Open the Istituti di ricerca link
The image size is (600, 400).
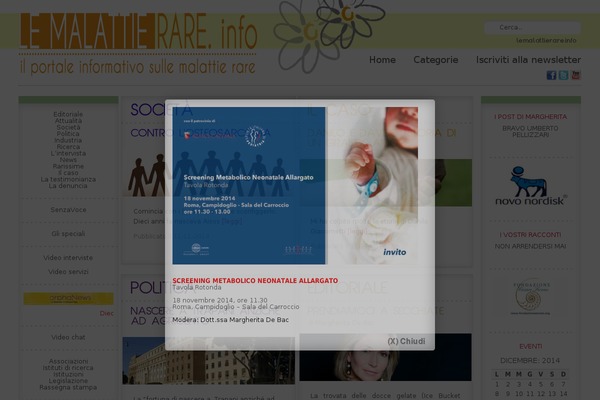point(68,367)
